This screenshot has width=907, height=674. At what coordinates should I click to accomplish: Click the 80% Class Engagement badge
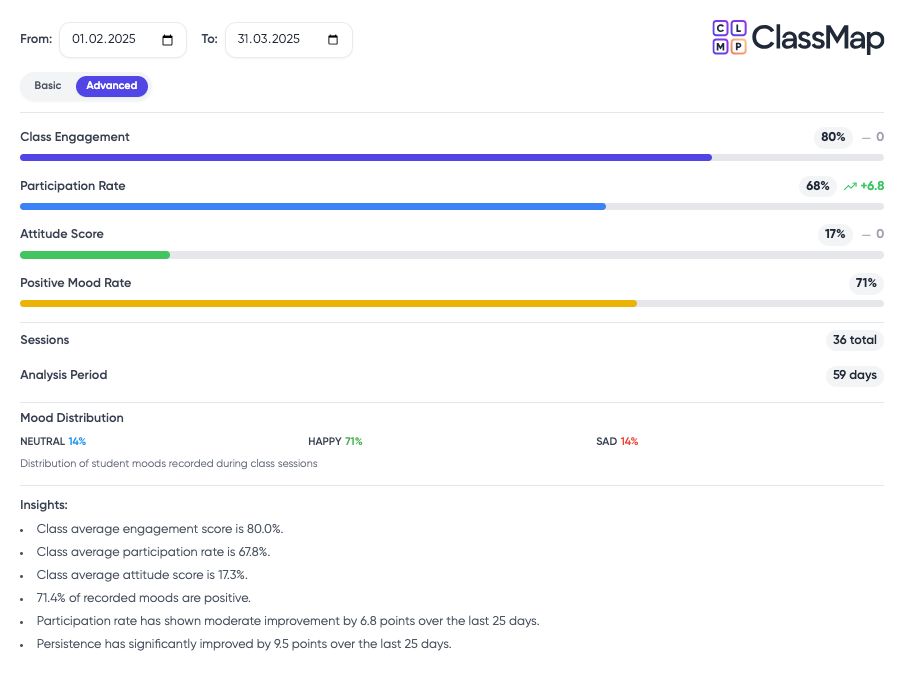pyautogui.click(x=833, y=137)
